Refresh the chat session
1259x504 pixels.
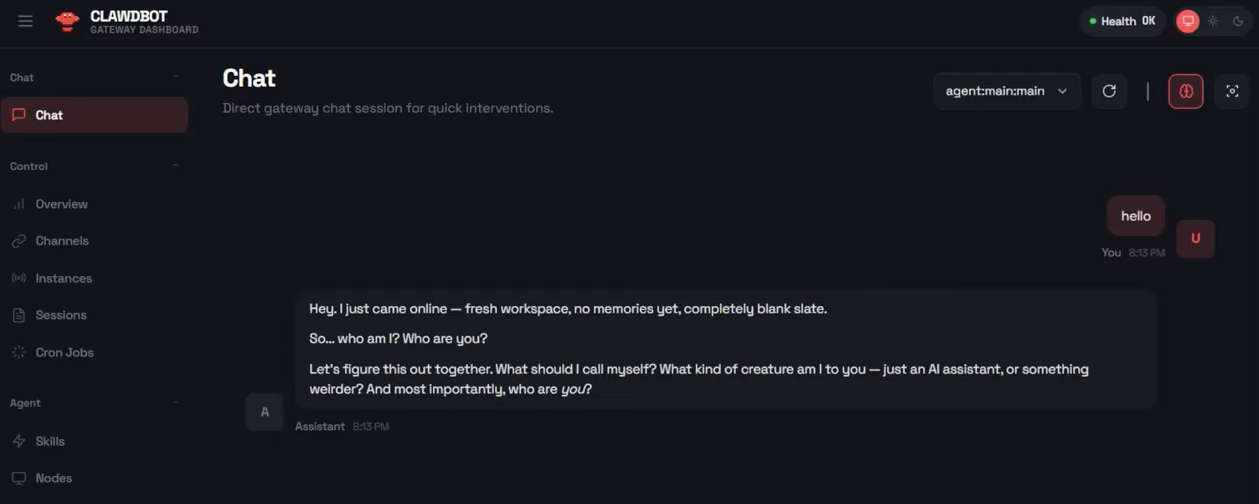pyautogui.click(x=1109, y=91)
